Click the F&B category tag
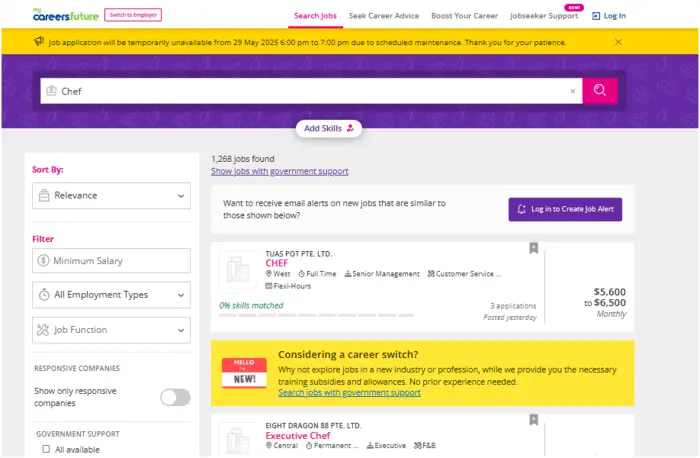This screenshot has width=700, height=458. point(425,446)
